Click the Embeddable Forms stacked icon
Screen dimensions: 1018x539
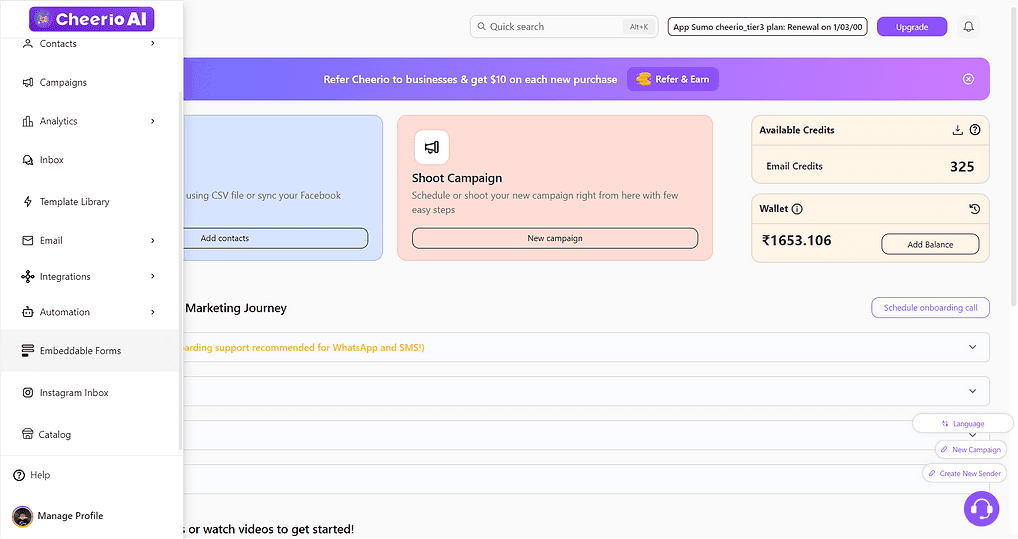pos(27,351)
